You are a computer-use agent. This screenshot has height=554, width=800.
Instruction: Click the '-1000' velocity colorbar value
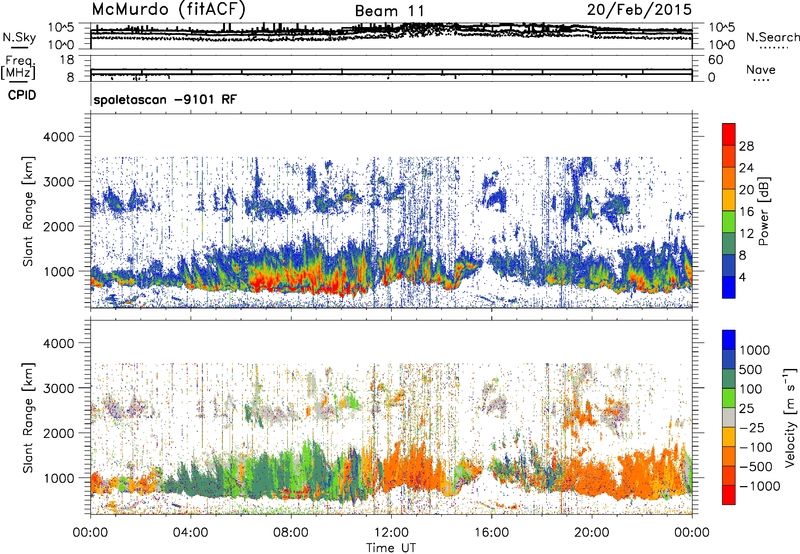[759, 486]
